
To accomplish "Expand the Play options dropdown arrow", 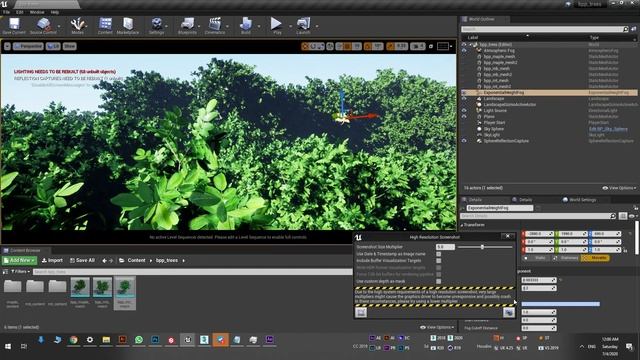I will click(290, 26).
